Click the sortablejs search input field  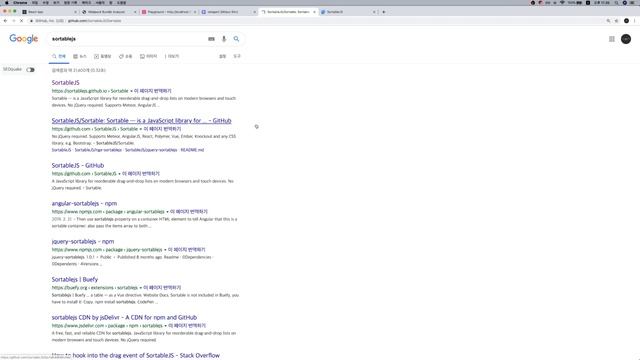[127, 39]
